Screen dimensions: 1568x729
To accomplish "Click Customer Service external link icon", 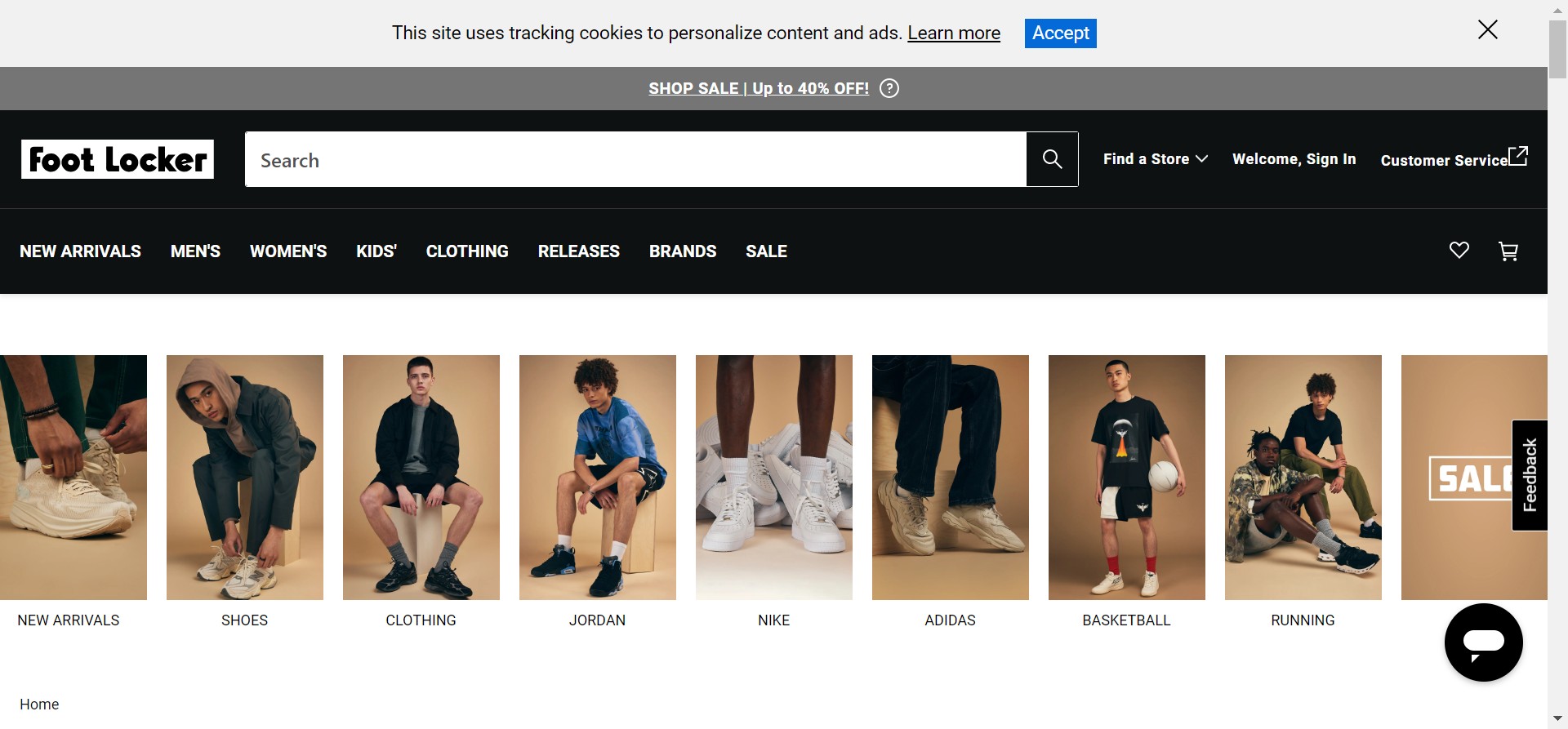I will pos(1517,156).
